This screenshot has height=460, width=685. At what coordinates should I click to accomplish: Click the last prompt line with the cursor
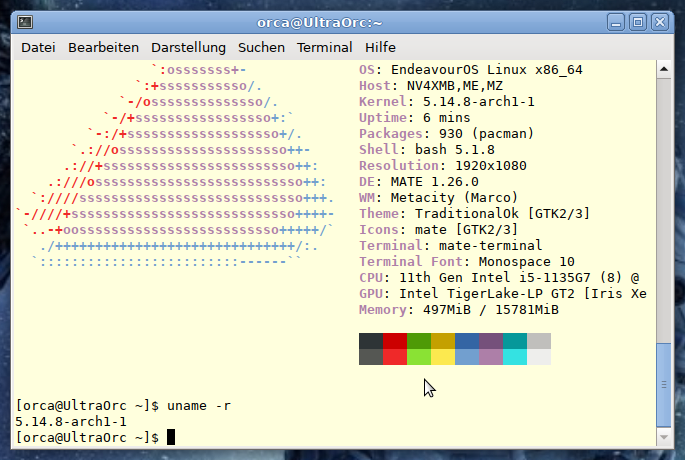(x=95, y=437)
